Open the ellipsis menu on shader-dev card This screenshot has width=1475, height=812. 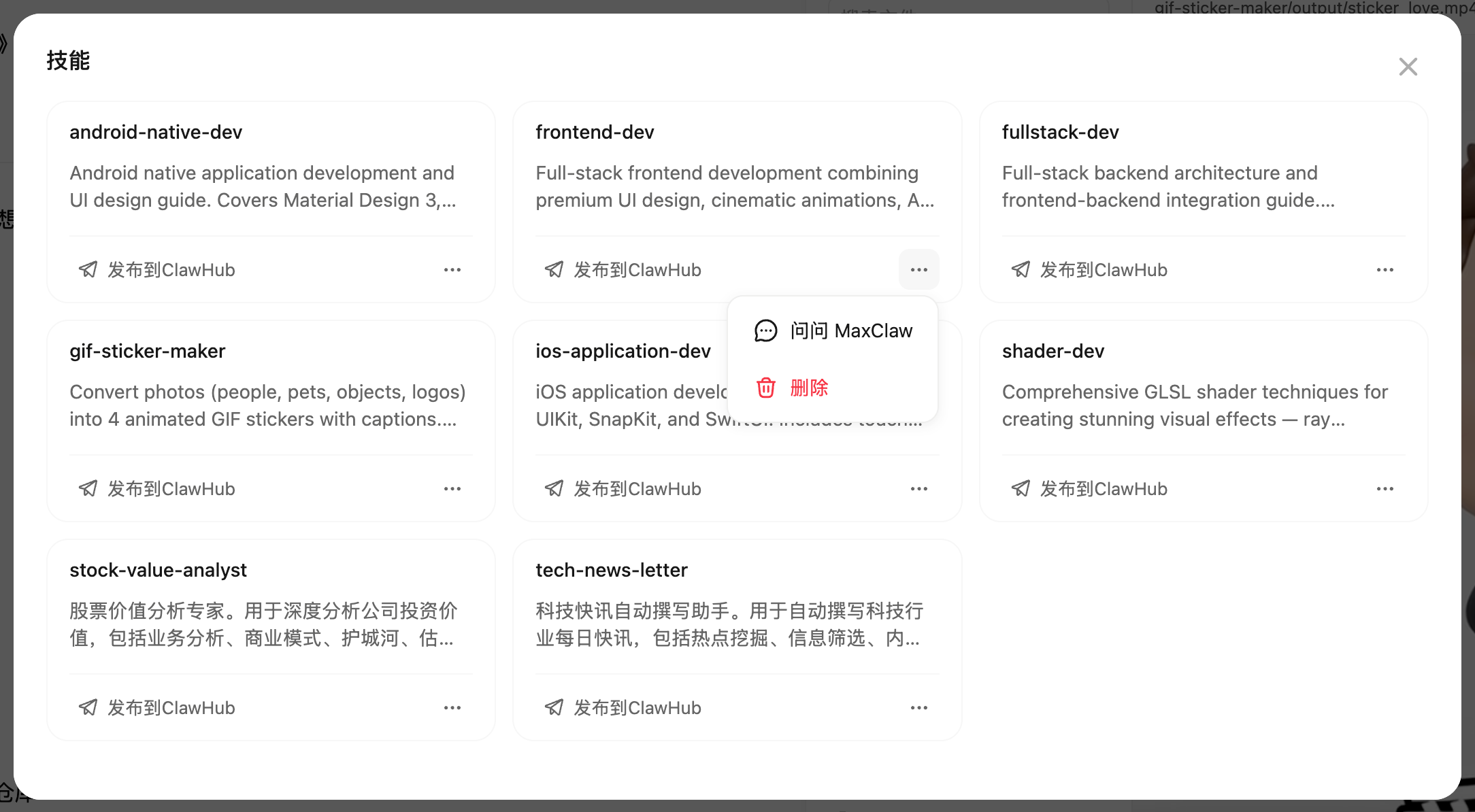(x=1385, y=488)
